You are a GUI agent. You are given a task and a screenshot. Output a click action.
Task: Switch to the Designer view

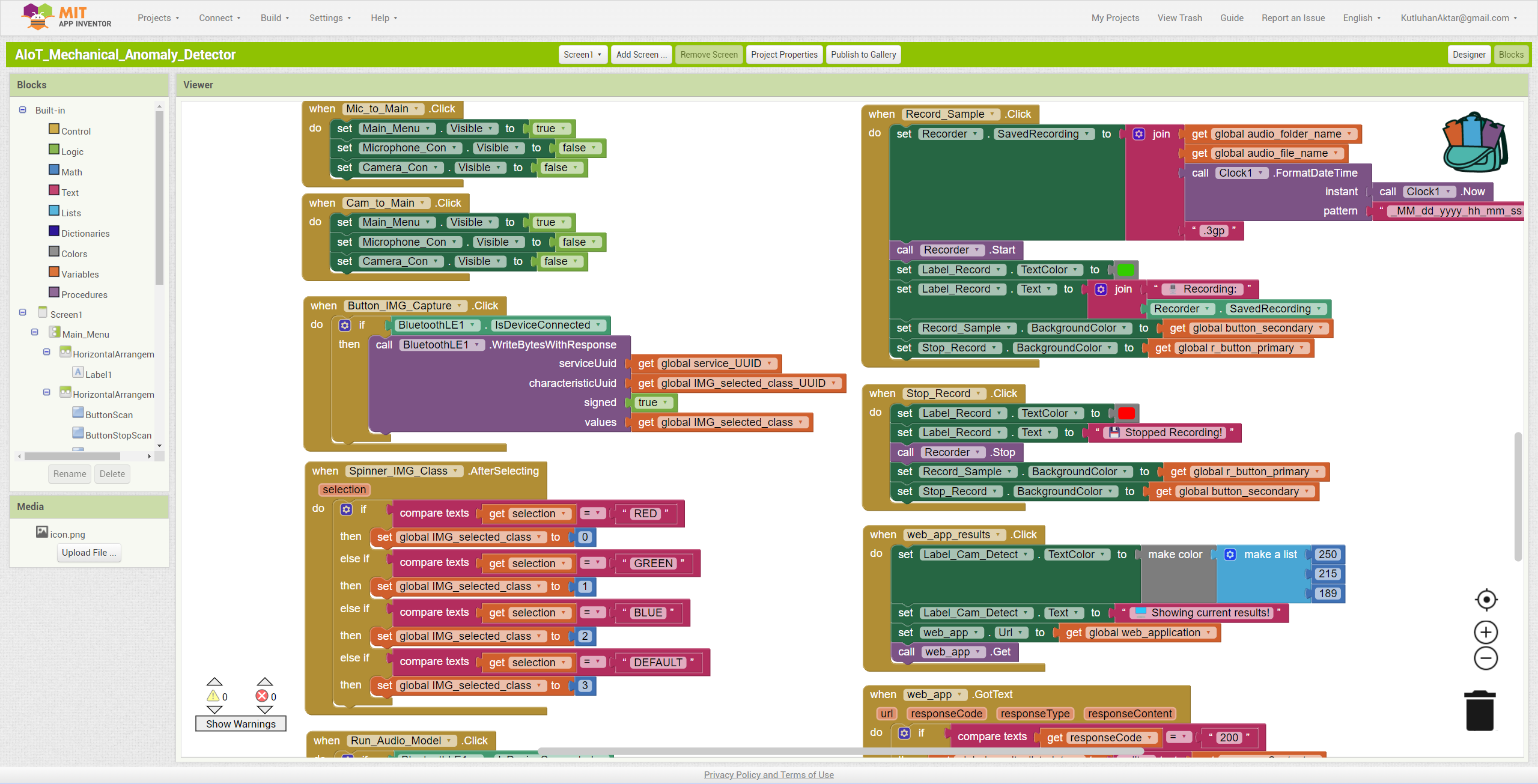pyautogui.click(x=1468, y=55)
